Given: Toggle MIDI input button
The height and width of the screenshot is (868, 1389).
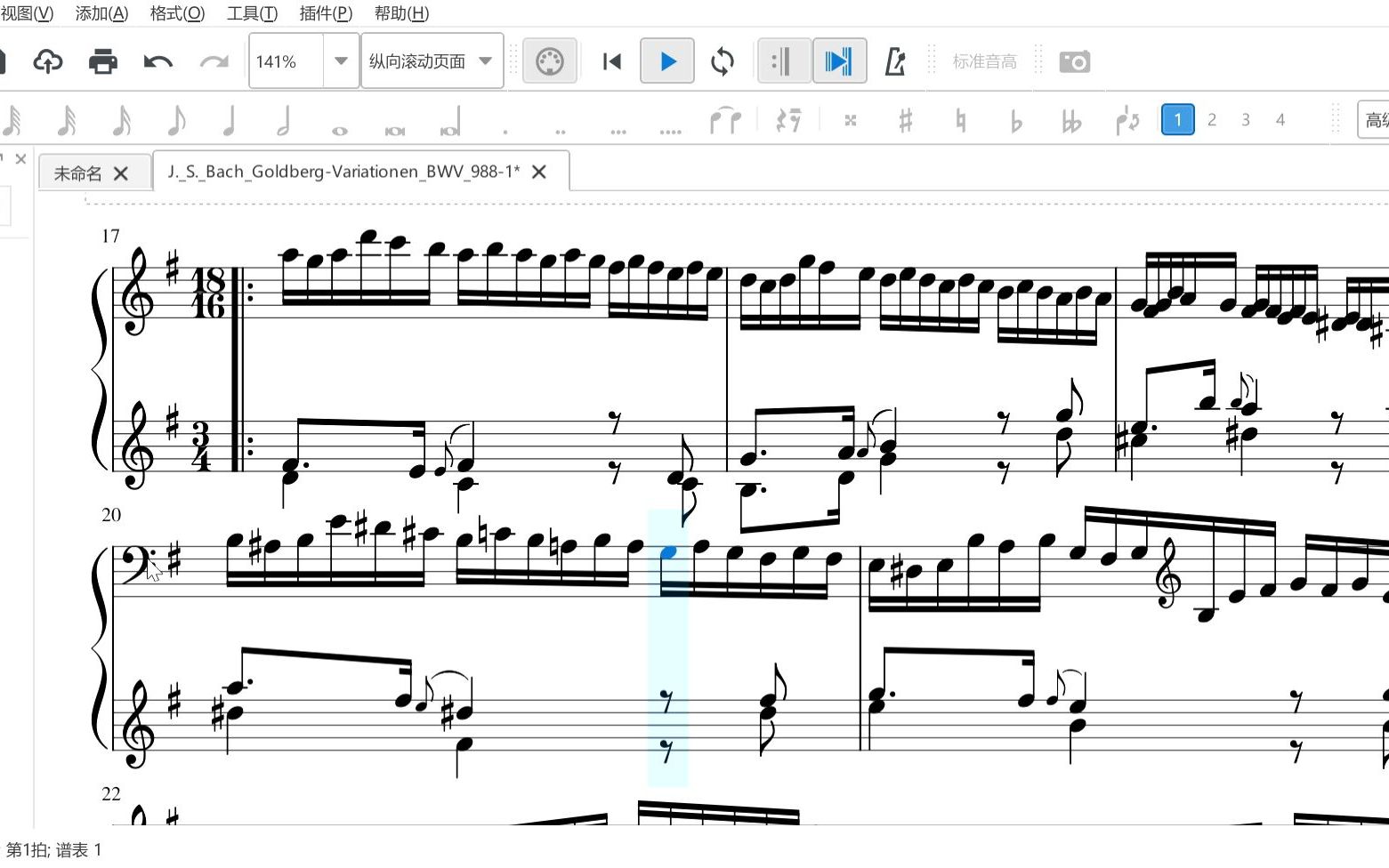Looking at the screenshot, I should [x=550, y=61].
